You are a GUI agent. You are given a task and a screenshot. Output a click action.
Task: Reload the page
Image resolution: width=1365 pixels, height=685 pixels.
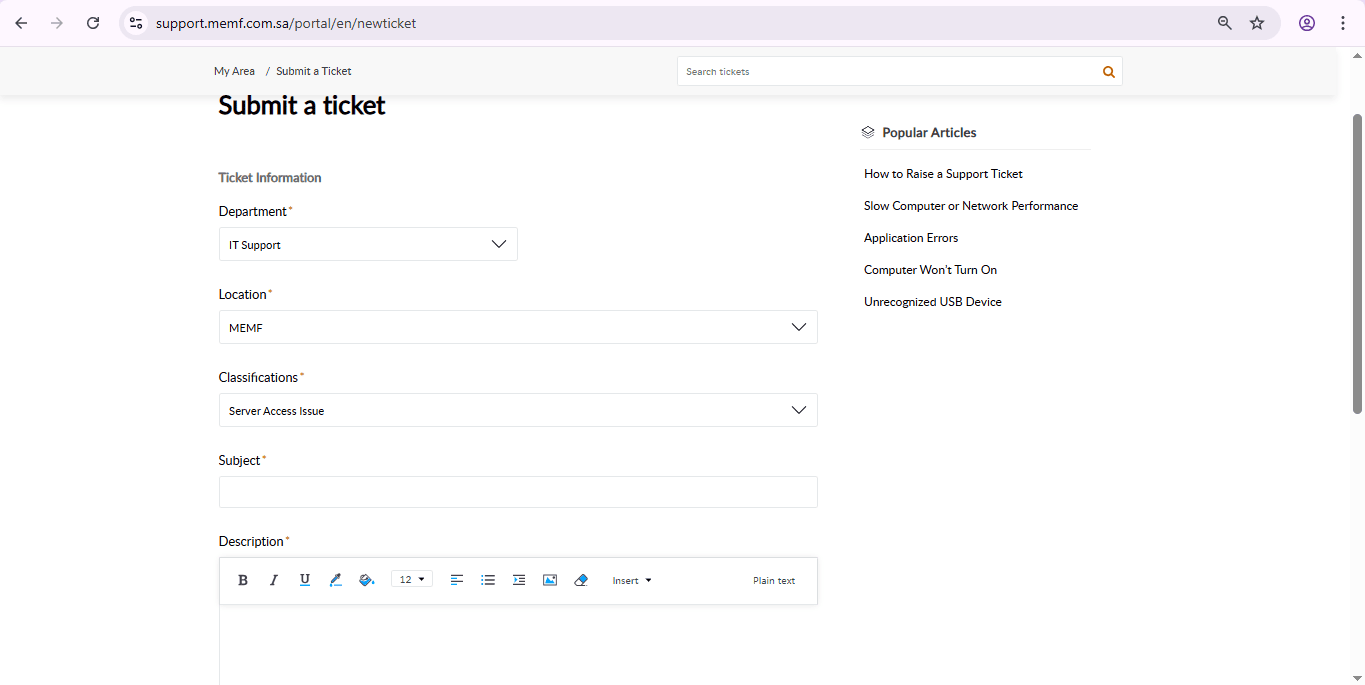93,23
